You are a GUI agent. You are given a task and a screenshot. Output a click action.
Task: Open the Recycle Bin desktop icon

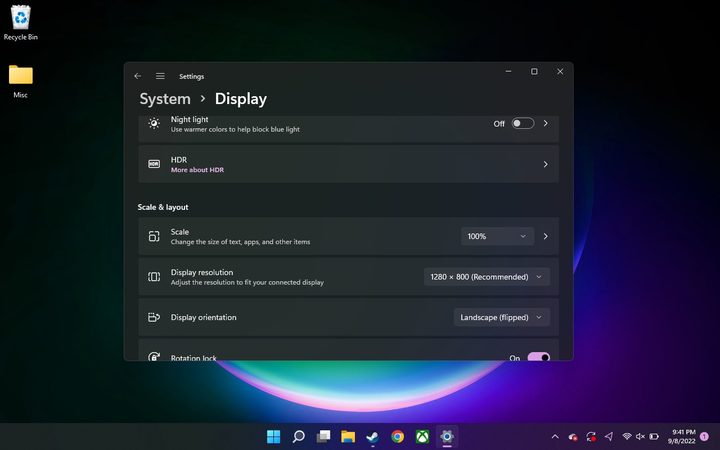click(x=21, y=23)
